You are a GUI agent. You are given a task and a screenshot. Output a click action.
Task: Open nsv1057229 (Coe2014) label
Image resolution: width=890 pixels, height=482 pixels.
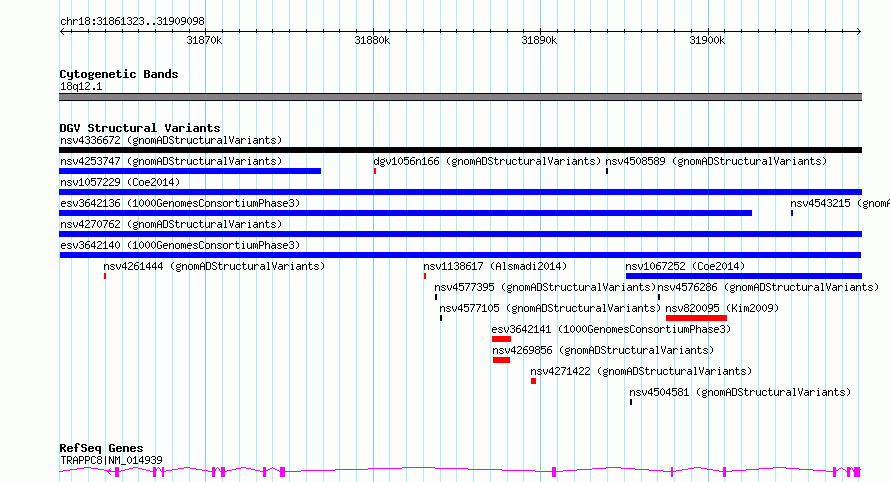120,182
